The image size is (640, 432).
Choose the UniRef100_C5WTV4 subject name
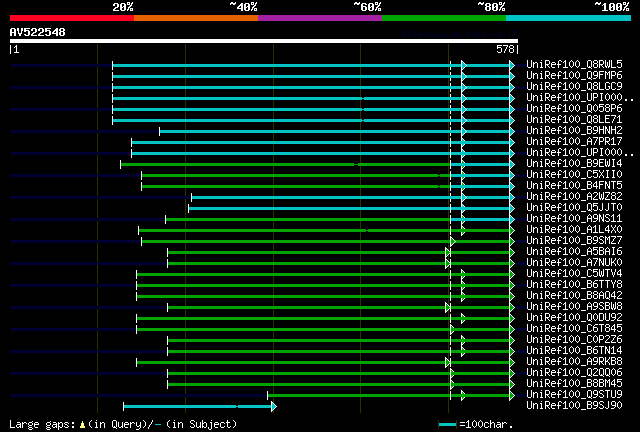[x=574, y=274]
